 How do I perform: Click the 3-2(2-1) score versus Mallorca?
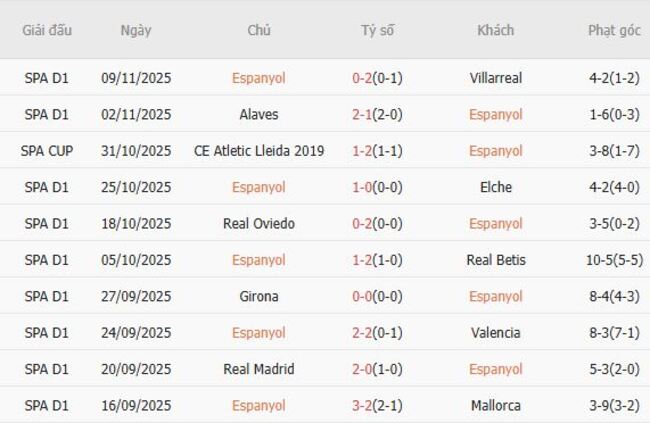(377, 406)
